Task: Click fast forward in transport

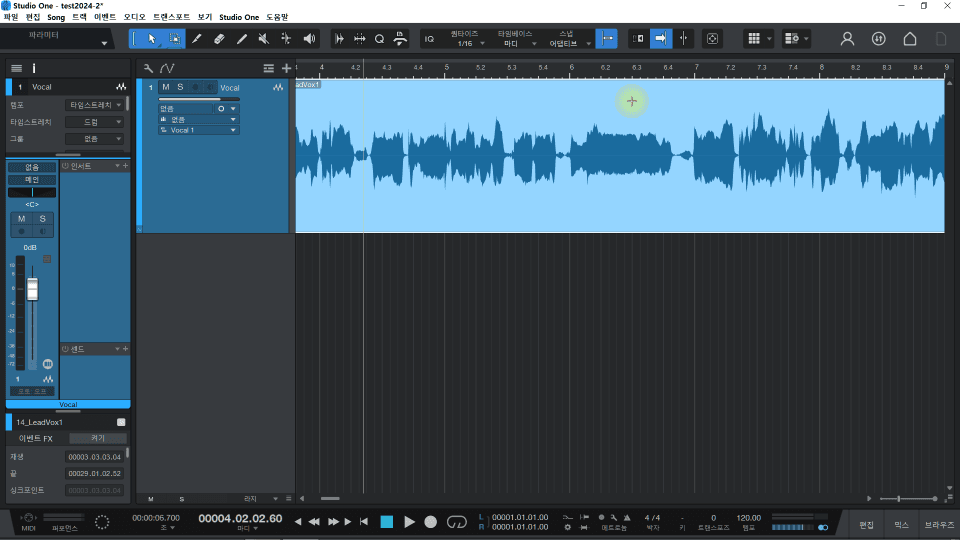Action: click(x=333, y=522)
